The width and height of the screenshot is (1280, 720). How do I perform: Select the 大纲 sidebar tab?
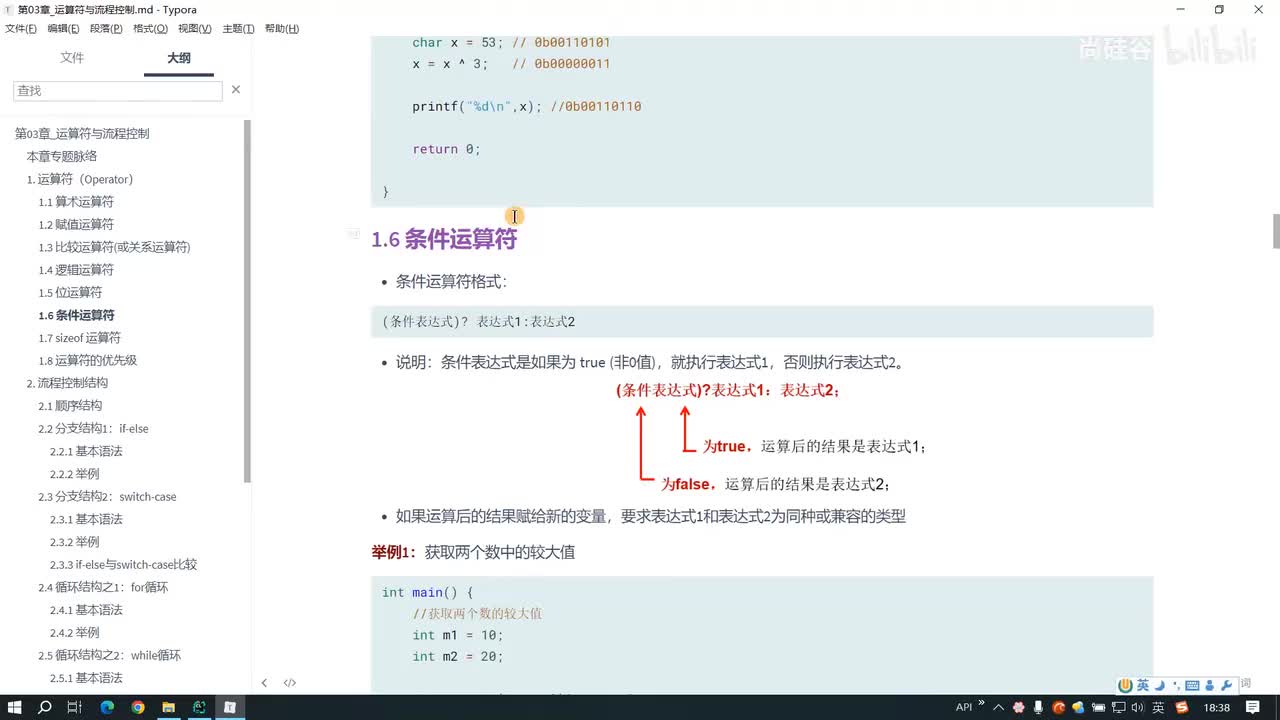coord(179,58)
